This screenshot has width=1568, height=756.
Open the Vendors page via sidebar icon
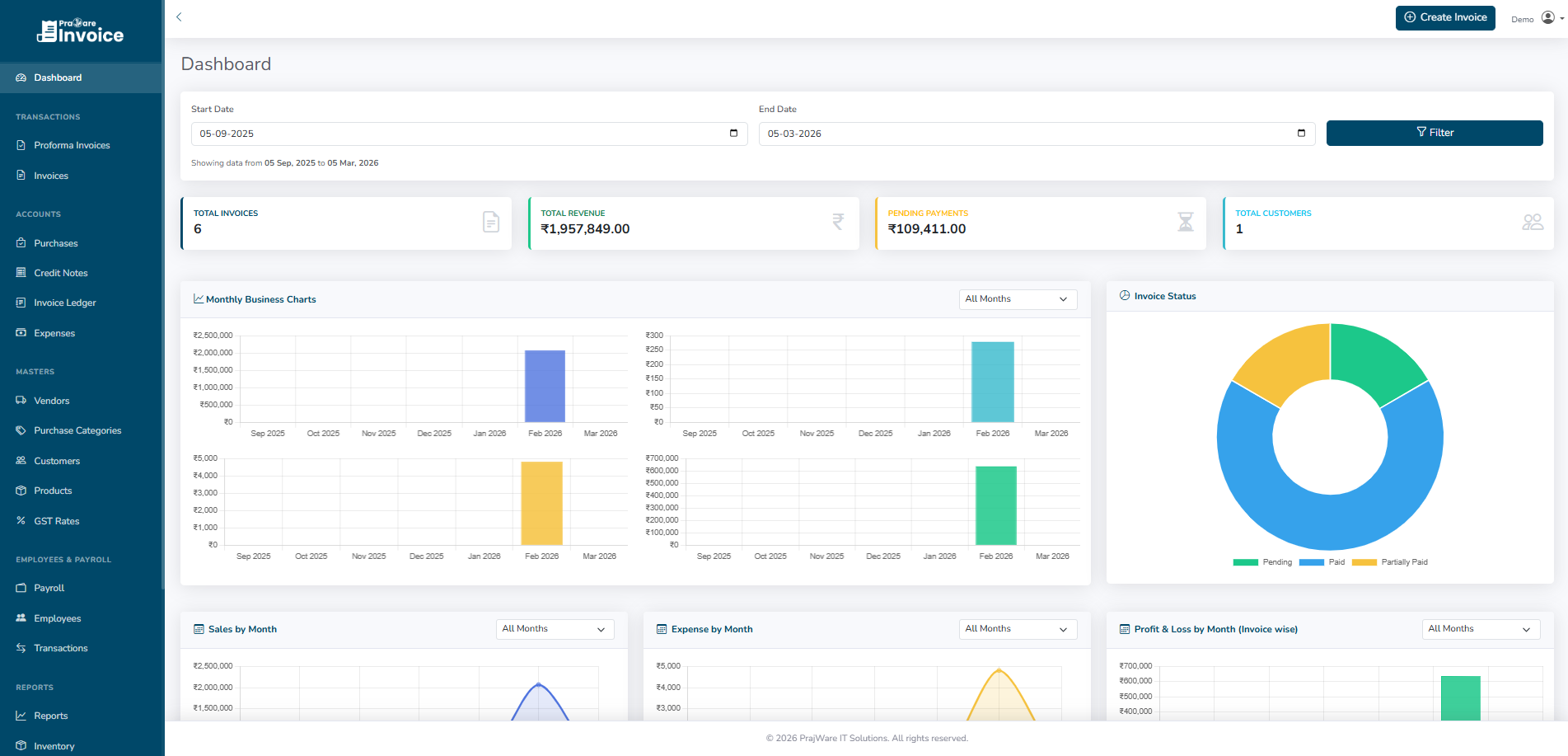point(20,400)
